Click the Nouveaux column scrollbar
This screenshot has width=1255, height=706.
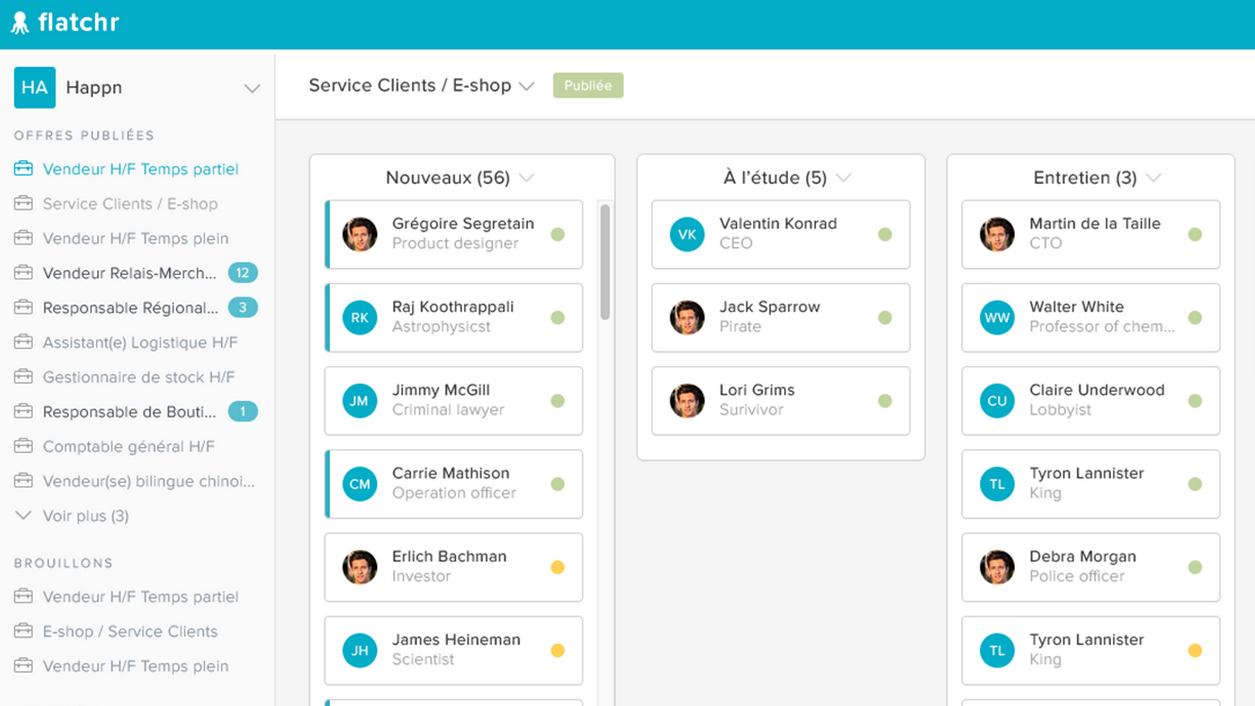pyautogui.click(x=605, y=262)
